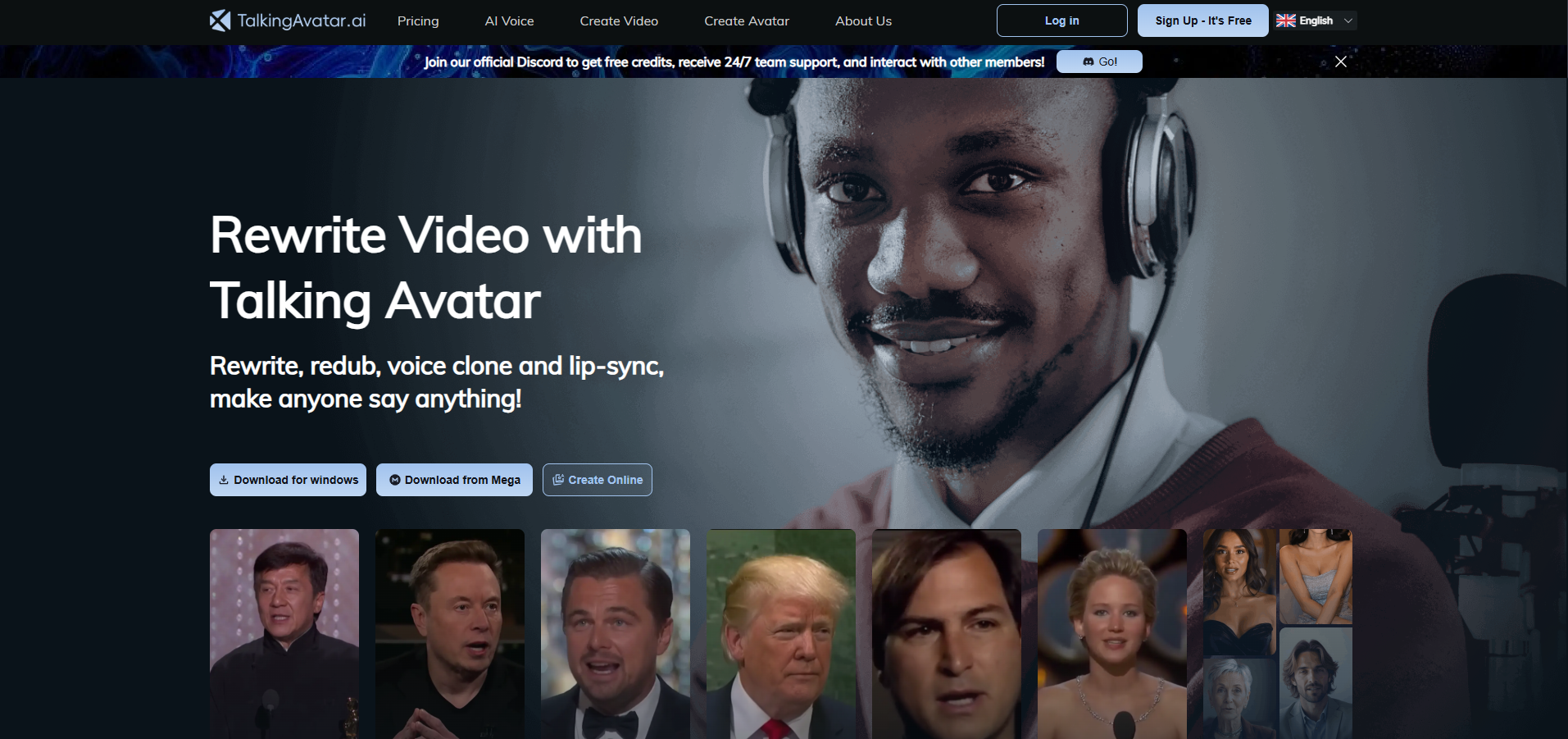
Task: Dismiss the Discord promotion banner
Action: pyautogui.click(x=1340, y=62)
